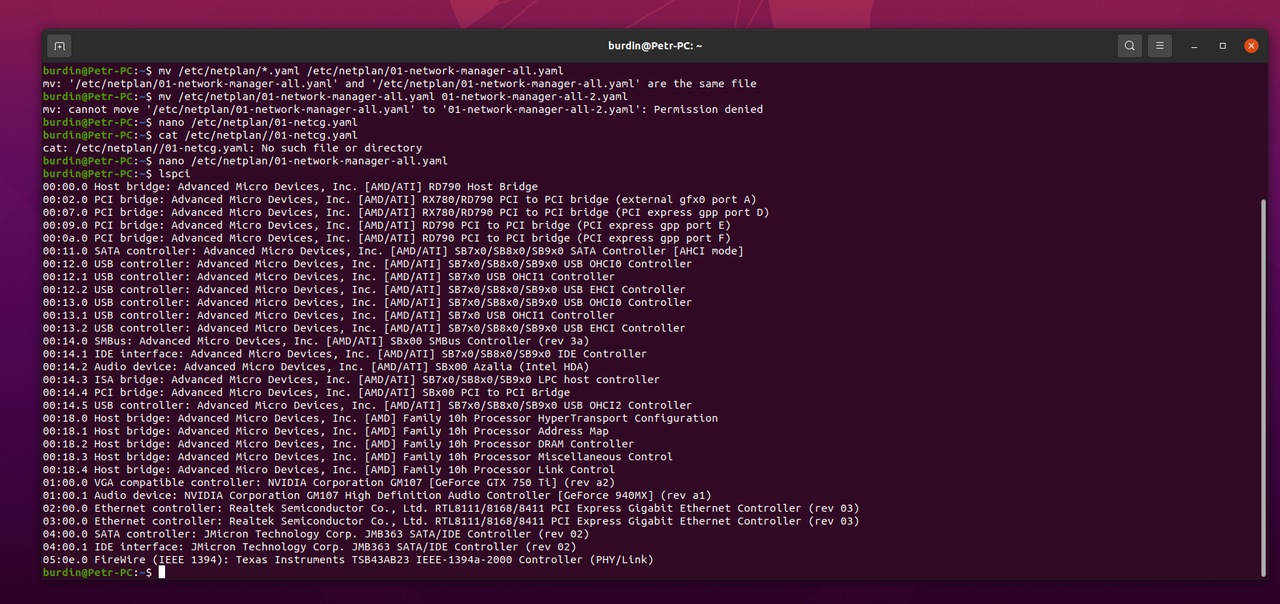Open a new terminal tab
The height and width of the screenshot is (604, 1280).
click(x=59, y=46)
